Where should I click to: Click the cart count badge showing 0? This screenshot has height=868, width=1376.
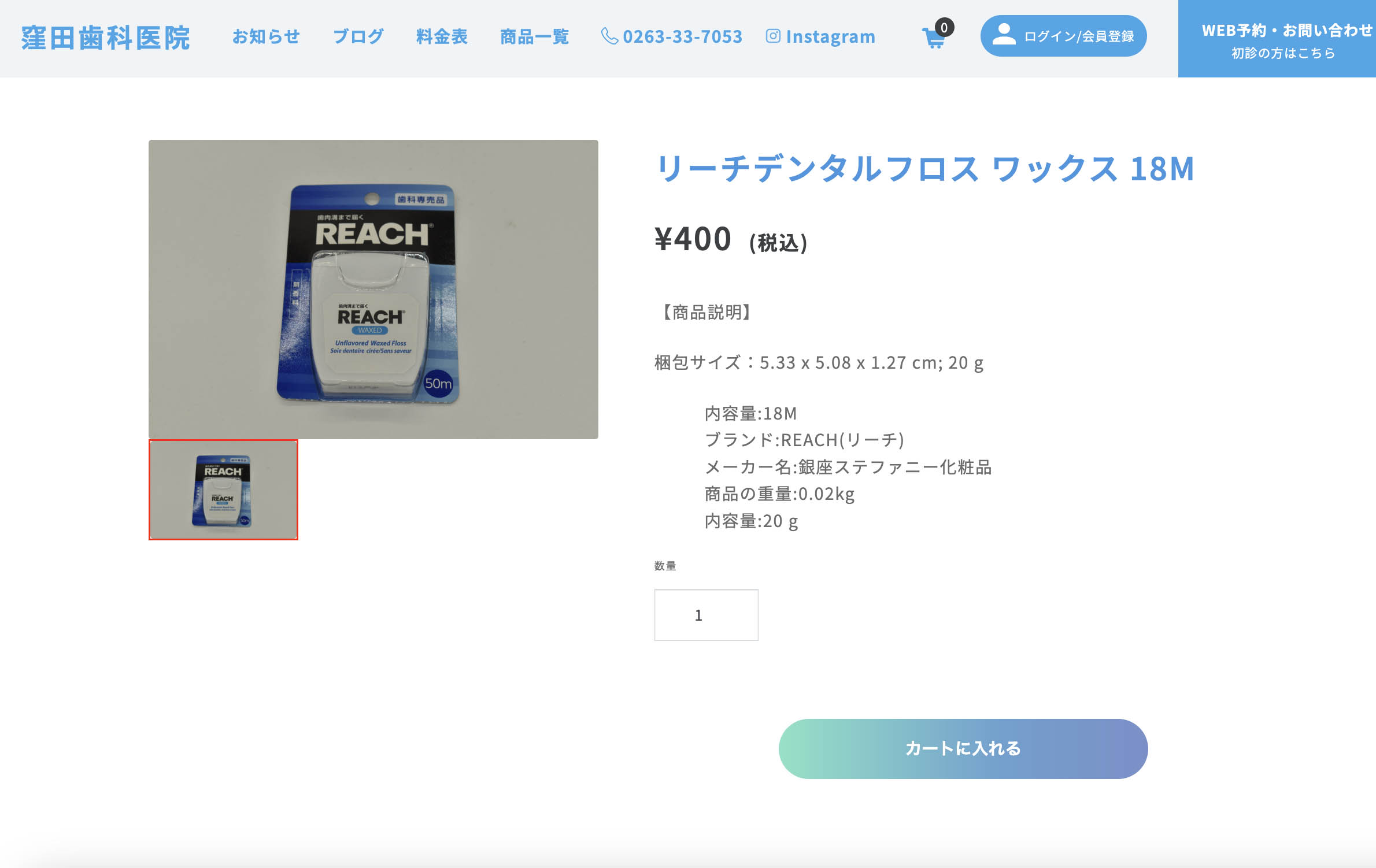point(944,27)
